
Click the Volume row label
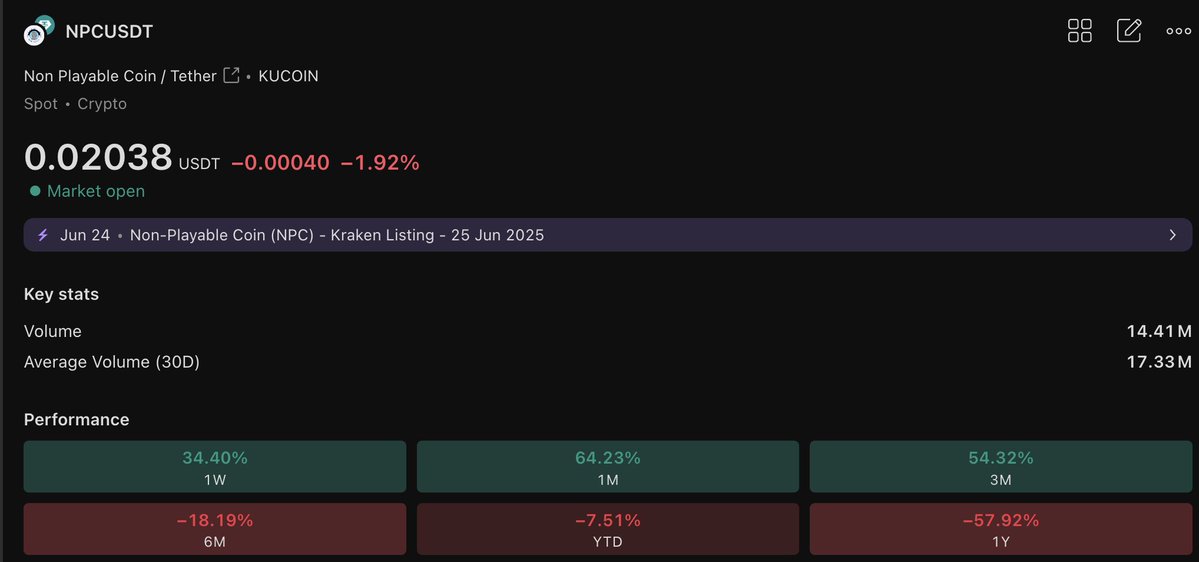click(53, 331)
